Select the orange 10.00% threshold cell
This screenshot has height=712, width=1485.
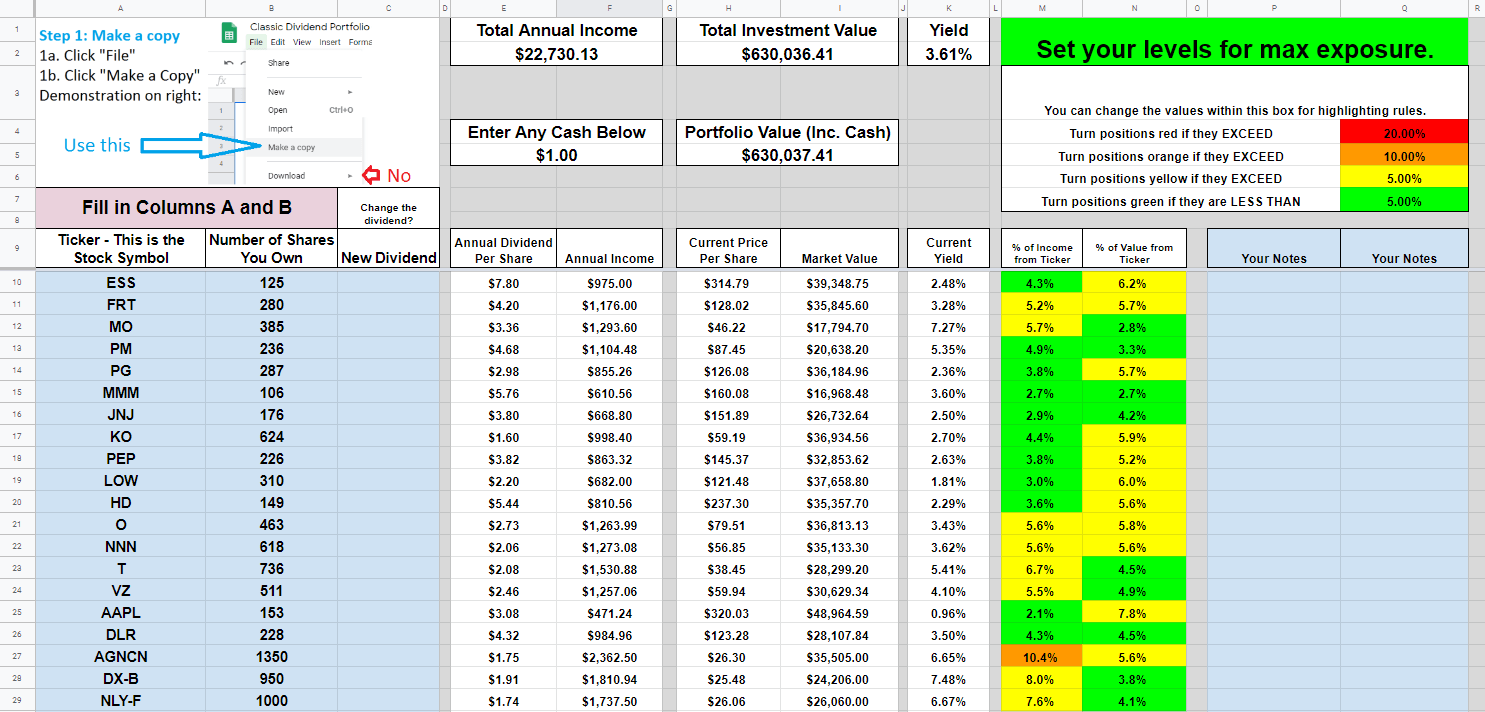(x=1404, y=156)
